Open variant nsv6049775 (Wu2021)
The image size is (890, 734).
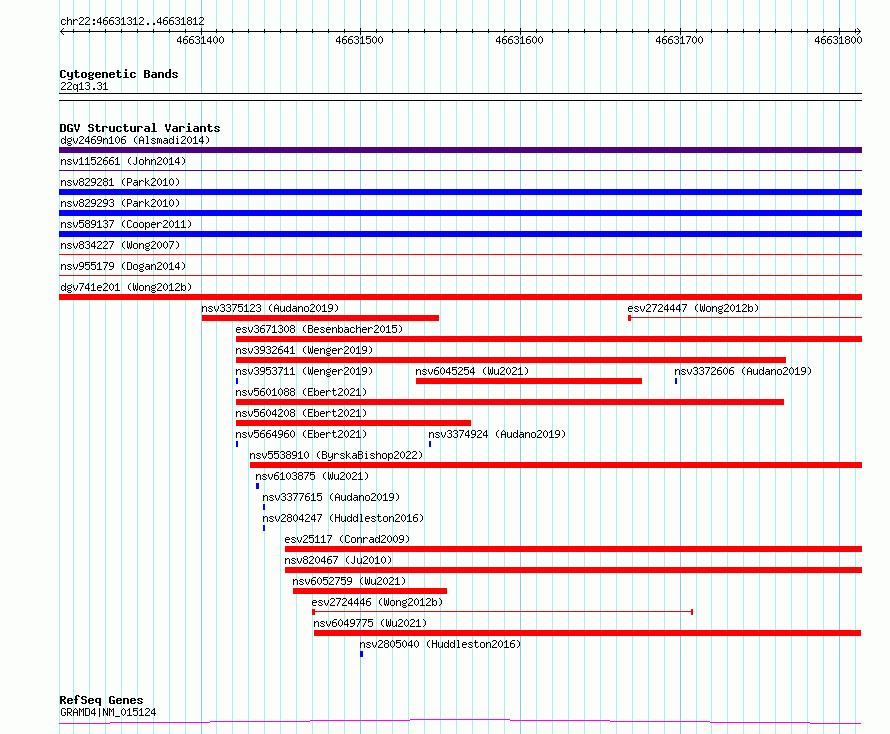pos(370,623)
